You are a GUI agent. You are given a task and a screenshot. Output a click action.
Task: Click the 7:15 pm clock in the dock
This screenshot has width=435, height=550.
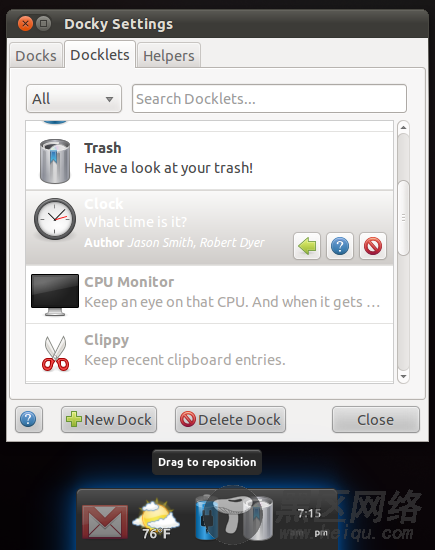309,523
